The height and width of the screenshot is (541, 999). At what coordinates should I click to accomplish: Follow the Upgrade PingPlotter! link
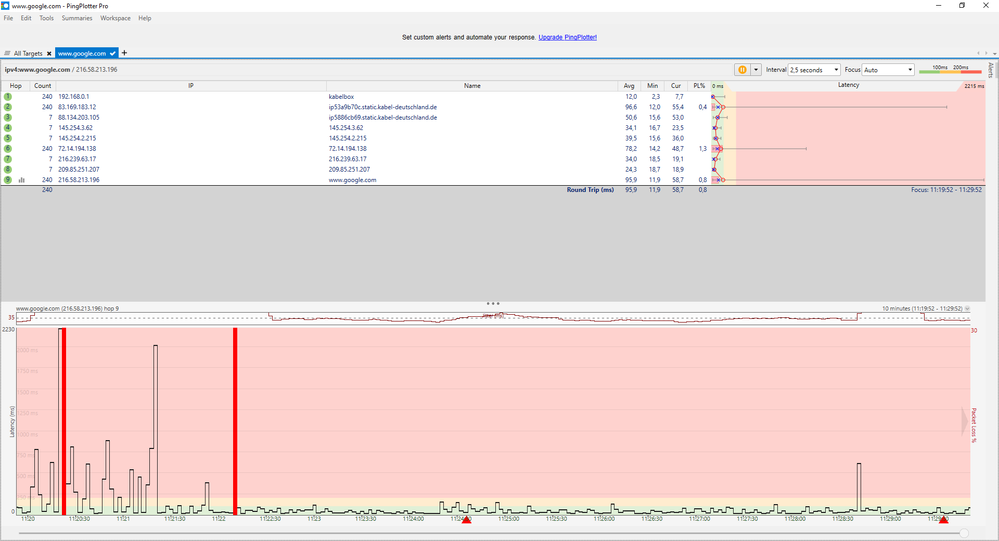click(x=568, y=37)
